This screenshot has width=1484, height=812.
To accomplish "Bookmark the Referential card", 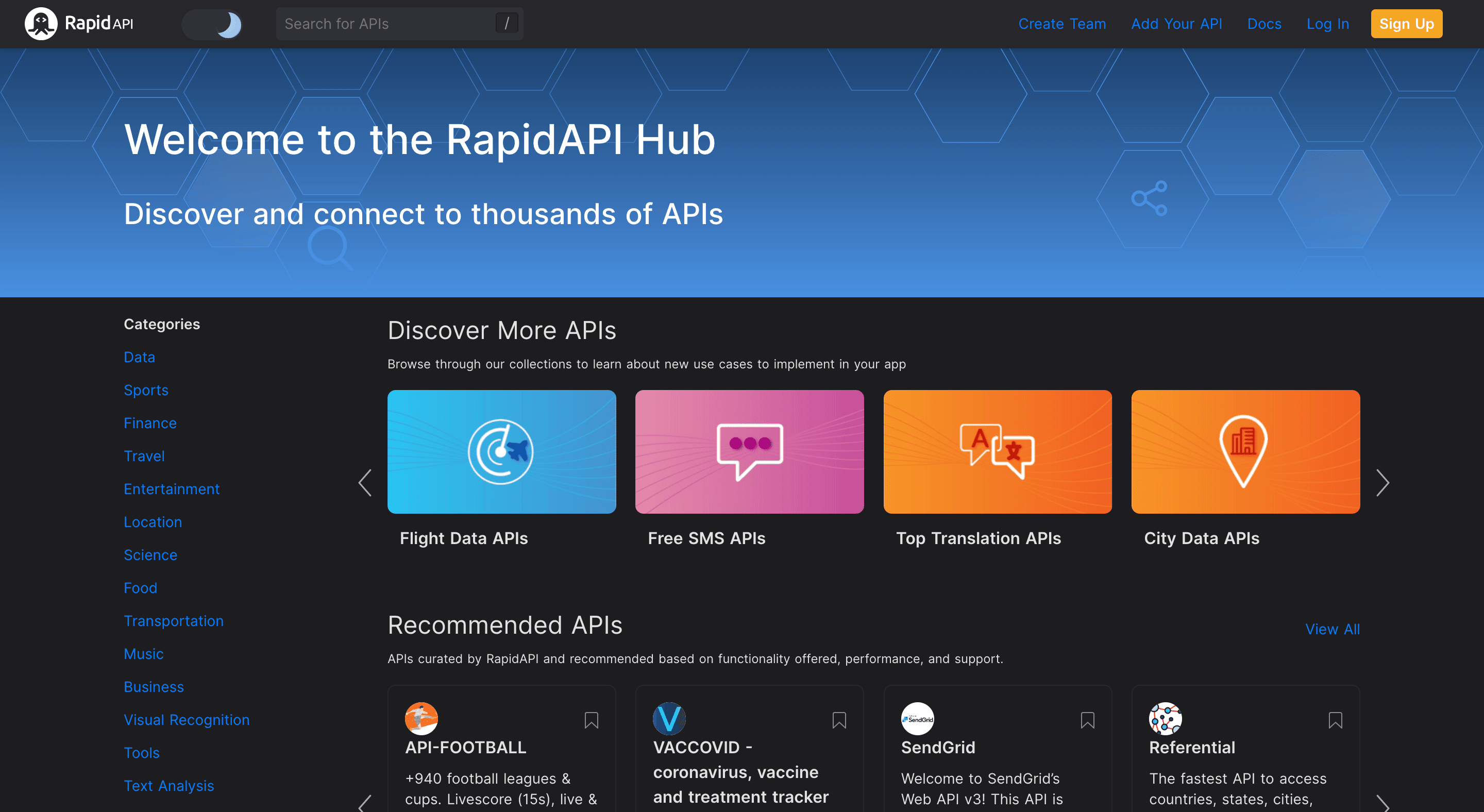I will coord(1336,720).
